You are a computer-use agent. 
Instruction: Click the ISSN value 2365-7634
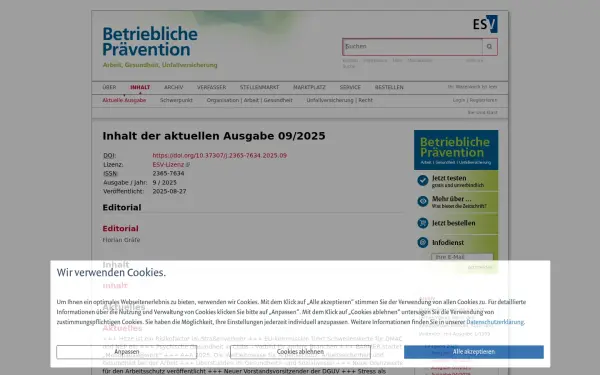point(168,173)
